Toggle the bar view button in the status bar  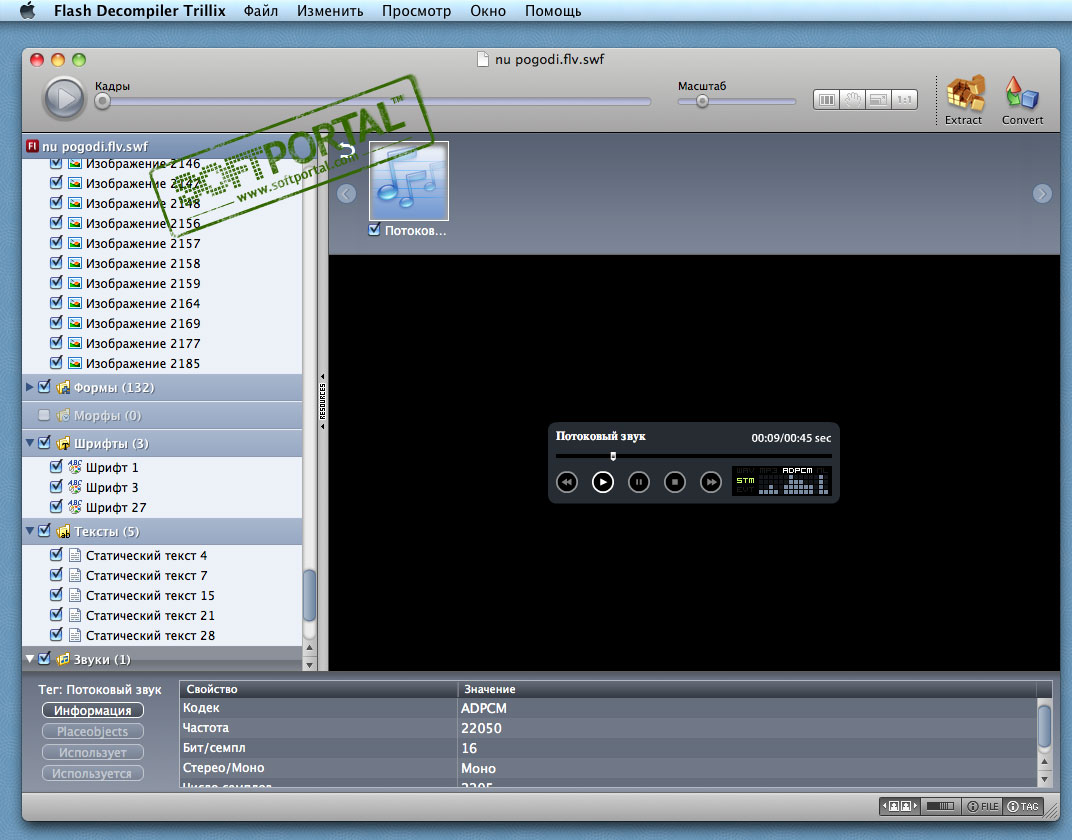(941, 807)
